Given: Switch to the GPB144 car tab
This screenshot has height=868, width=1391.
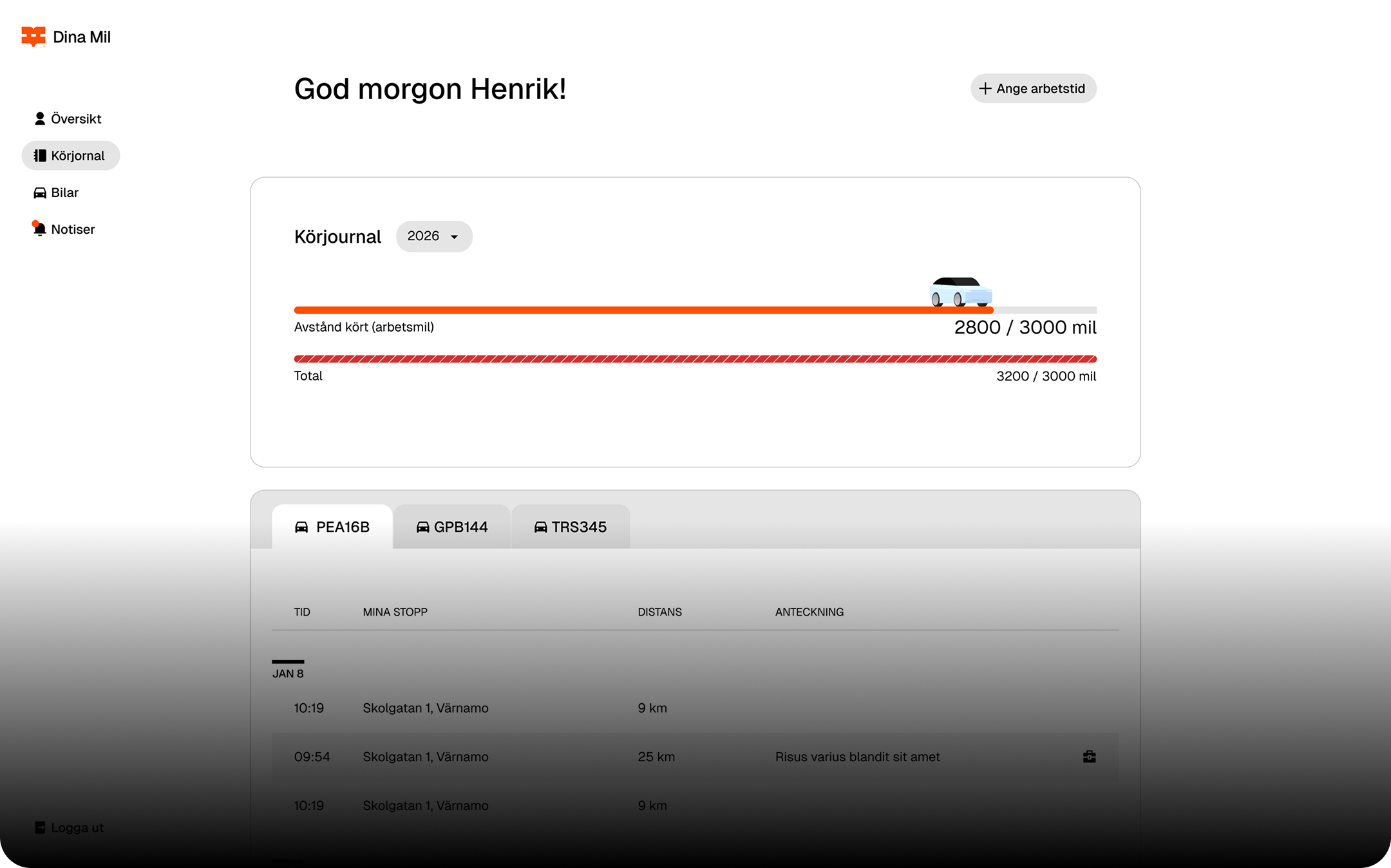Looking at the screenshot, I should [x=452, y=527].
